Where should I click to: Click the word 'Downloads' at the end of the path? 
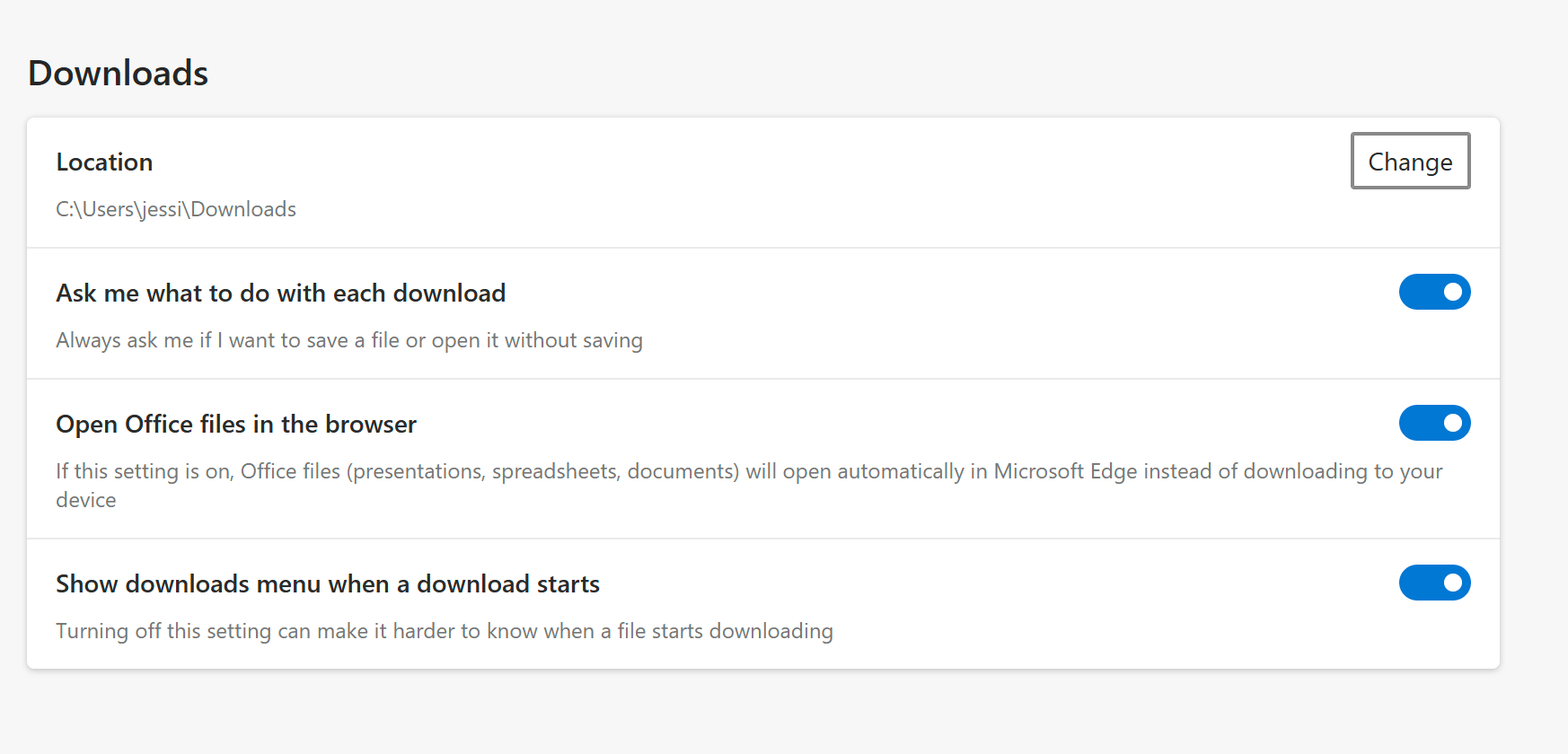(x=243, y=209)
